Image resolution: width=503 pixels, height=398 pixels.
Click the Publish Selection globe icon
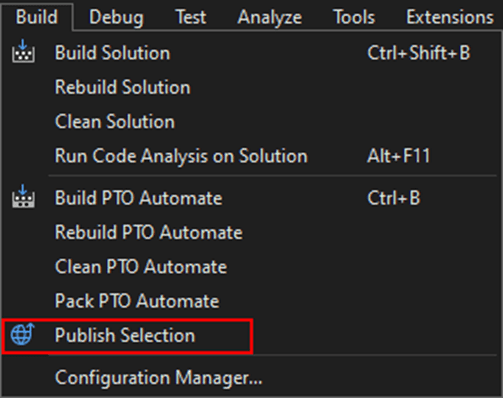22,334
